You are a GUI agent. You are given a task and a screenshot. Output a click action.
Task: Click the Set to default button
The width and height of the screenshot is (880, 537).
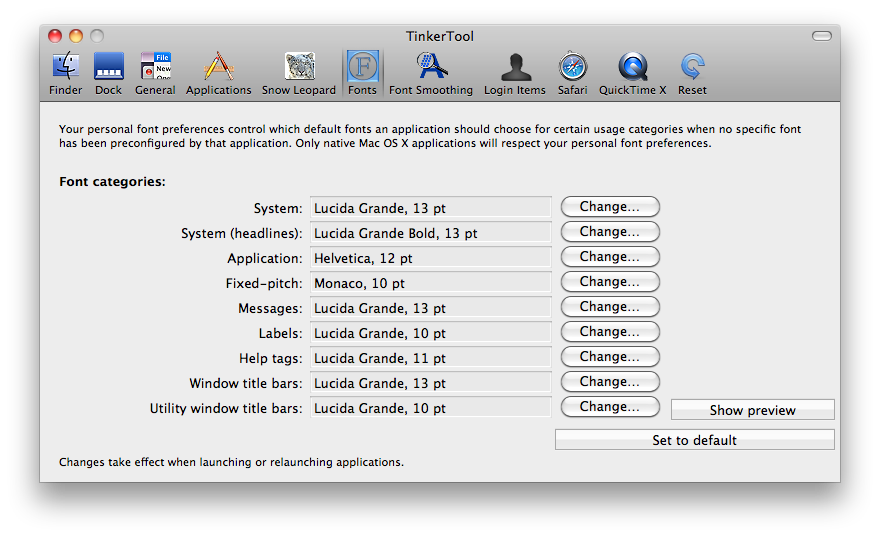click(695, 440)
